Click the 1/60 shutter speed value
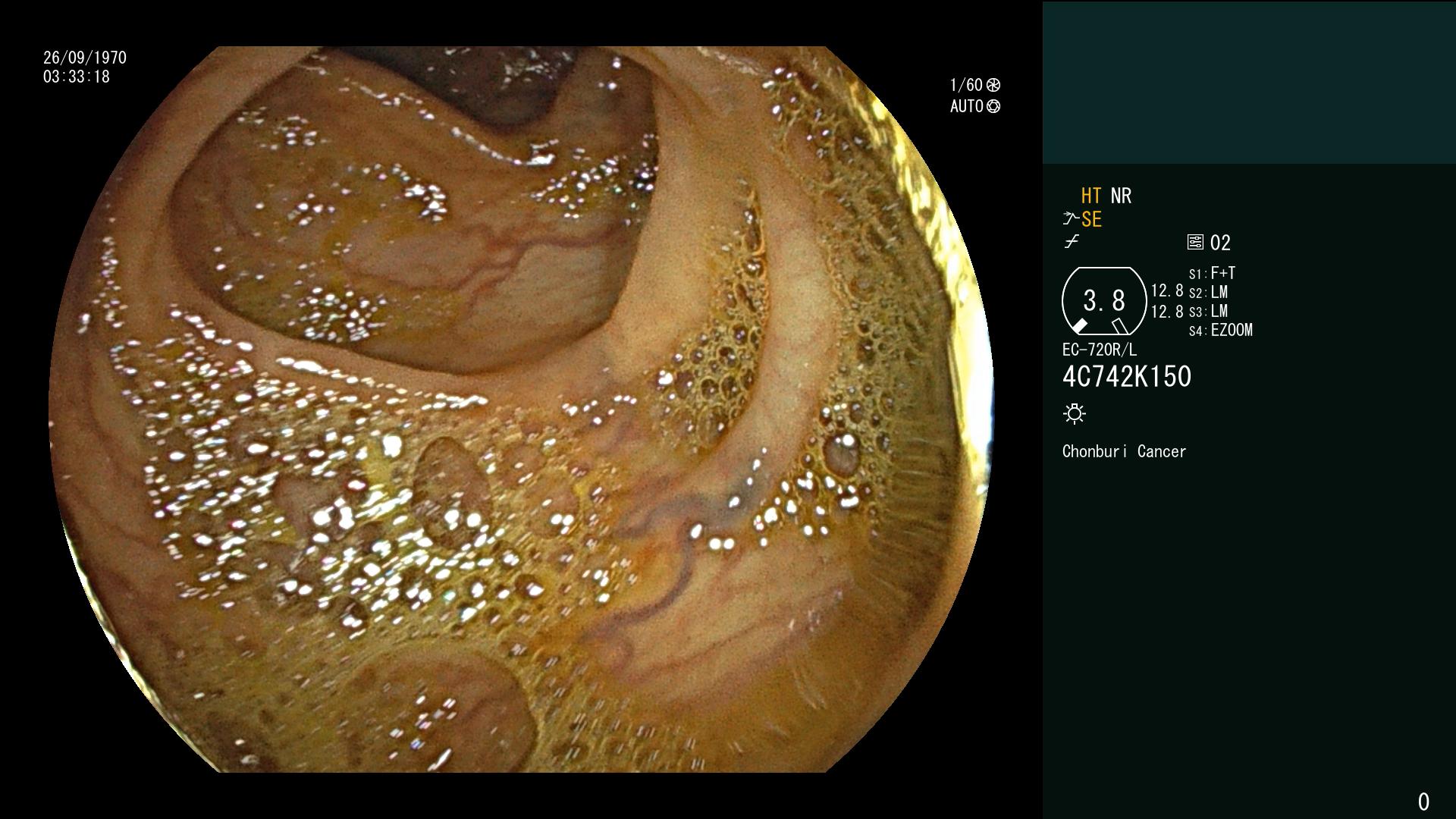Viewport: 1456px width, 819px height. [x=966, y=85]
